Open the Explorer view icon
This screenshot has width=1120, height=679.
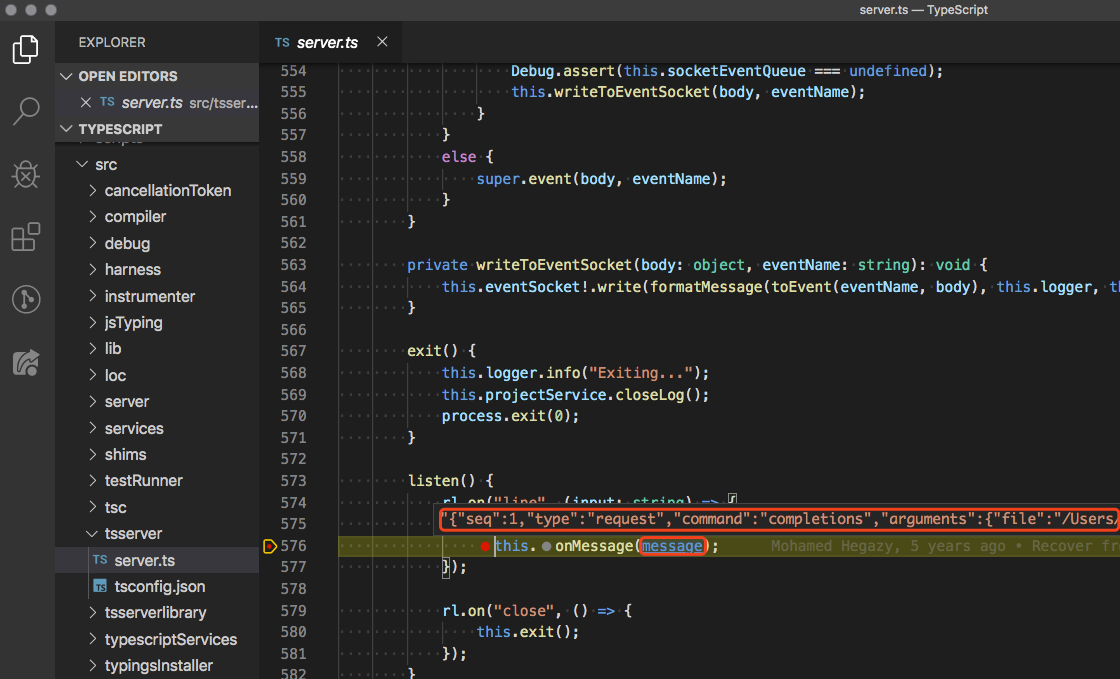coord(26,49)
